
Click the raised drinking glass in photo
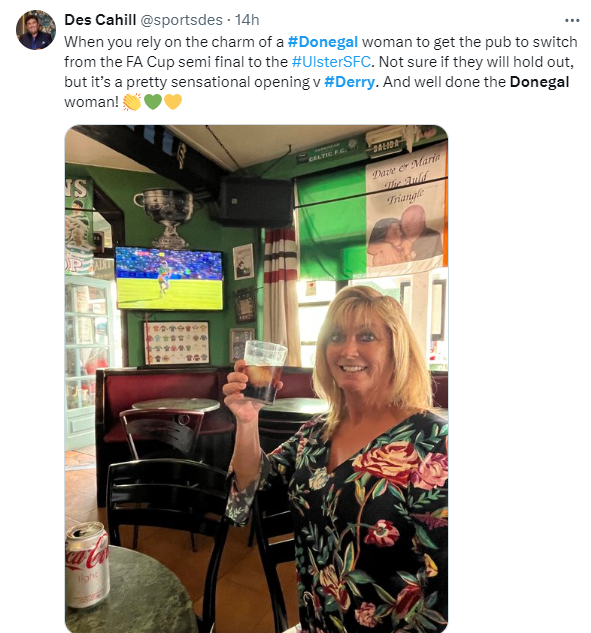click(x=264, y=371)
